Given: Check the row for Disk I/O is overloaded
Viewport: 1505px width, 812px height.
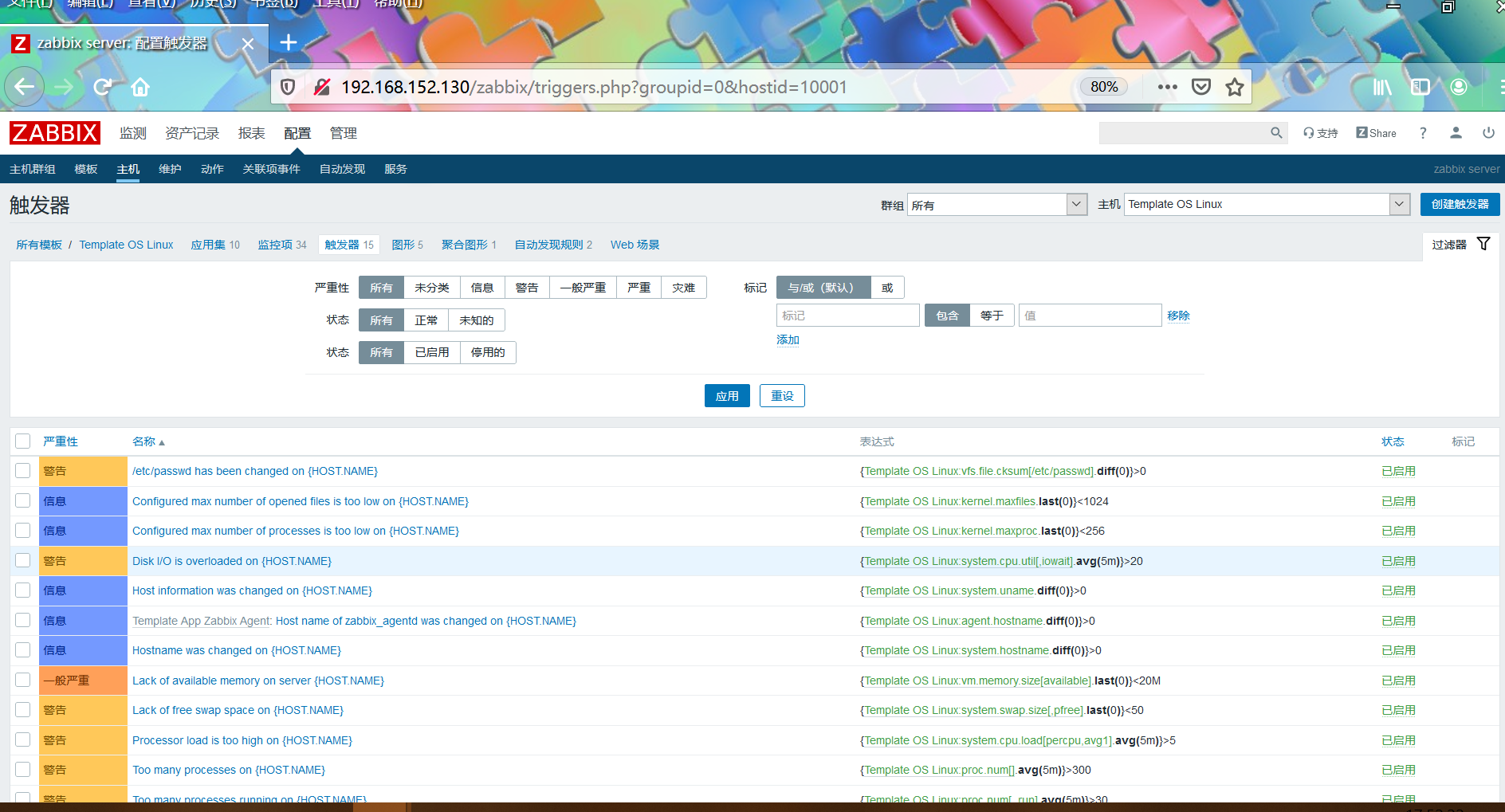Looking at the screenshot, I should point(23,560).
